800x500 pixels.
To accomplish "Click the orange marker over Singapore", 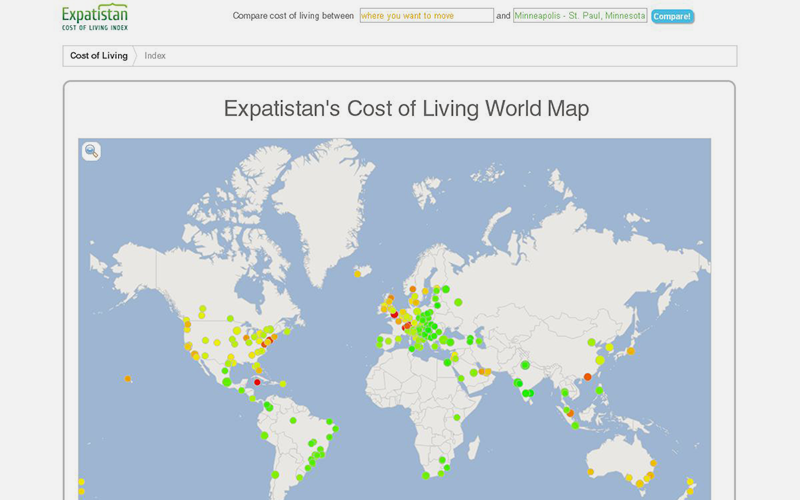I will coord(568,412).
